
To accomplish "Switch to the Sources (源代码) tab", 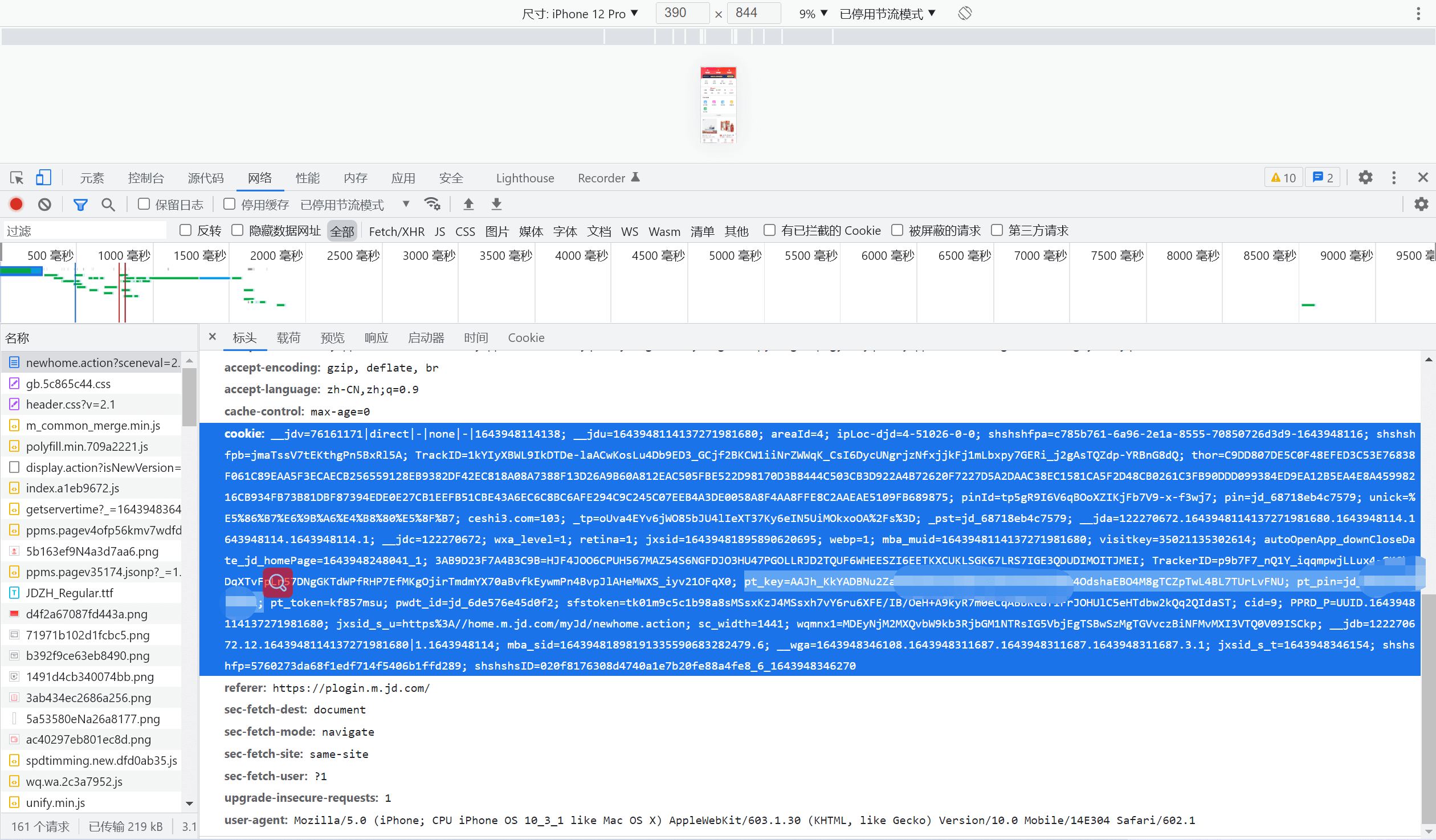I will 206,178.
